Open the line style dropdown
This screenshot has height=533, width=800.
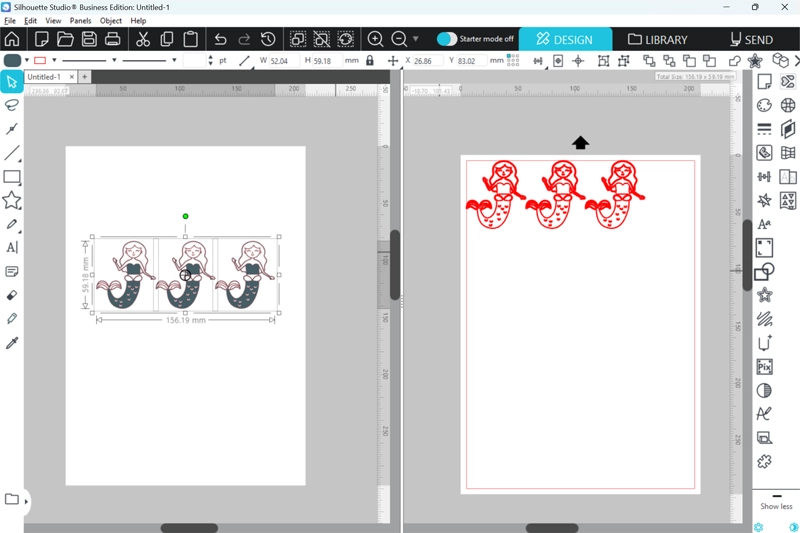pyautogui.click(x=114, y=61)
